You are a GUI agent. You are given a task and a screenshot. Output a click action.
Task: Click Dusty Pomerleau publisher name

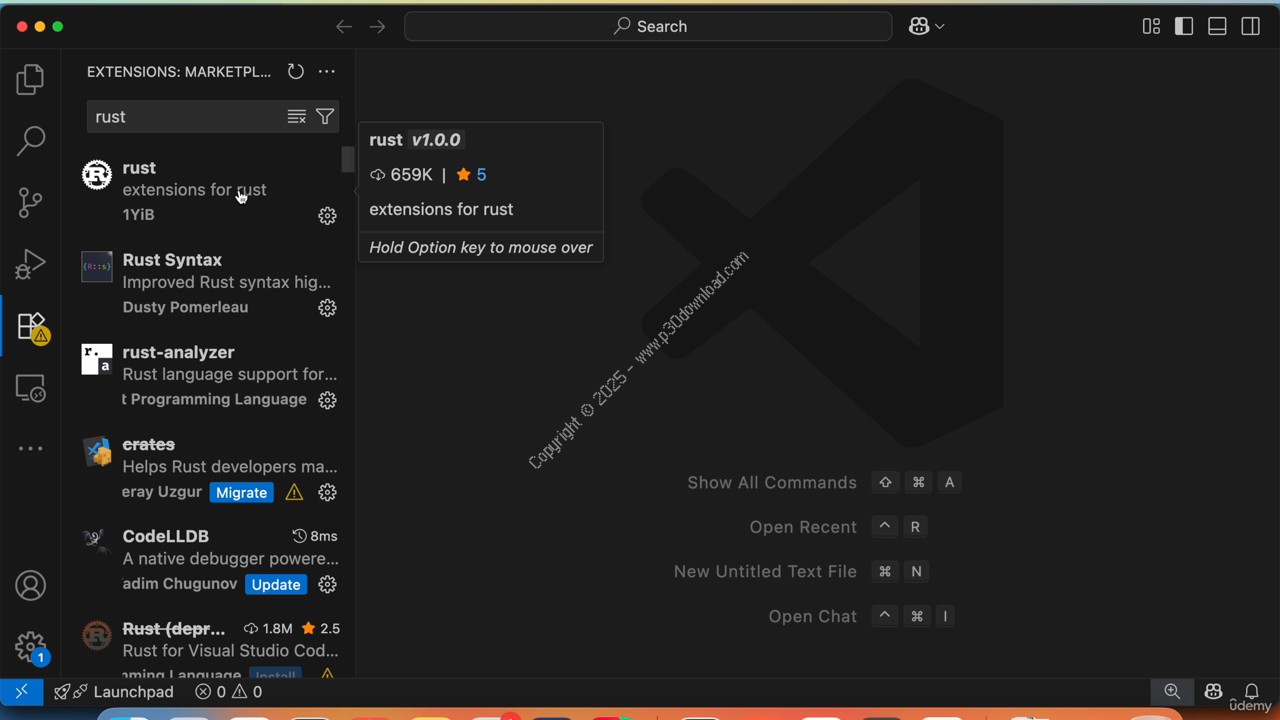185,307
